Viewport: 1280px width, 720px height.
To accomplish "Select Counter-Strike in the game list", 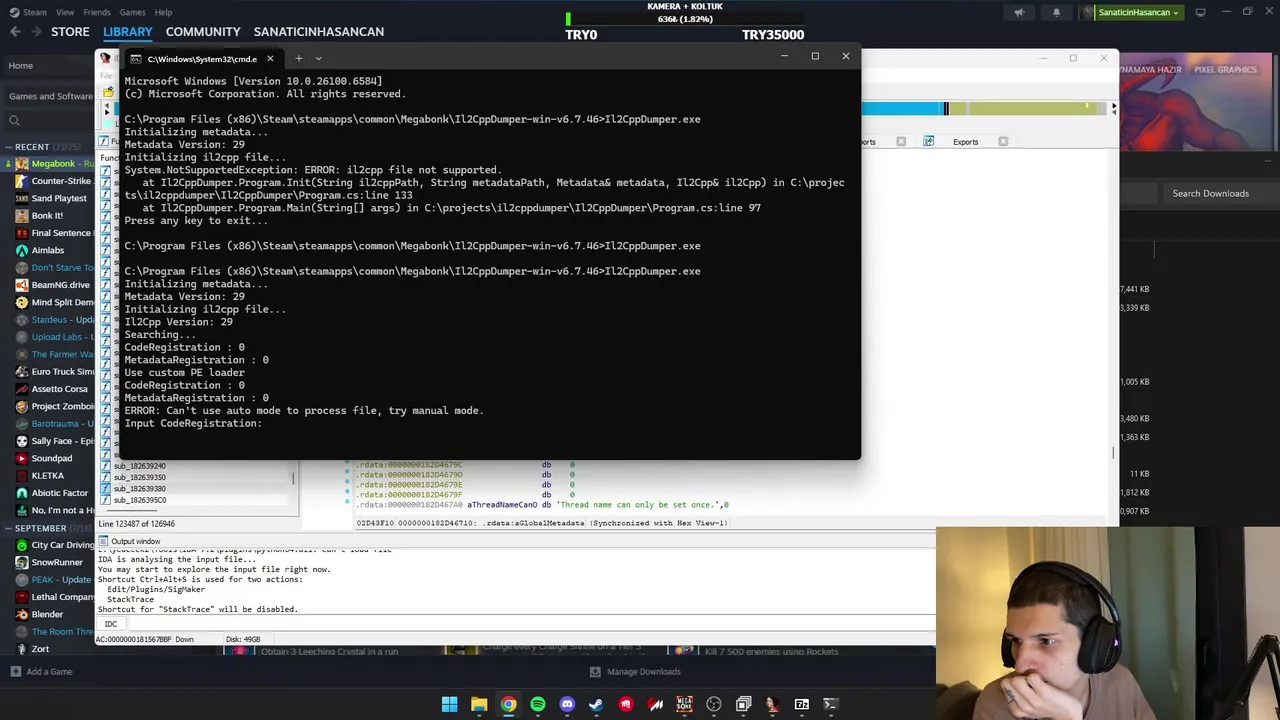I will coord(56,181).
